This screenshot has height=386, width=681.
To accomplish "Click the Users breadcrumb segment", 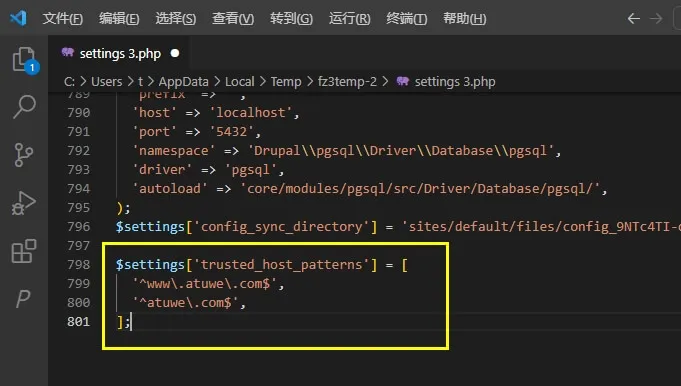I will tap(106, 82).
